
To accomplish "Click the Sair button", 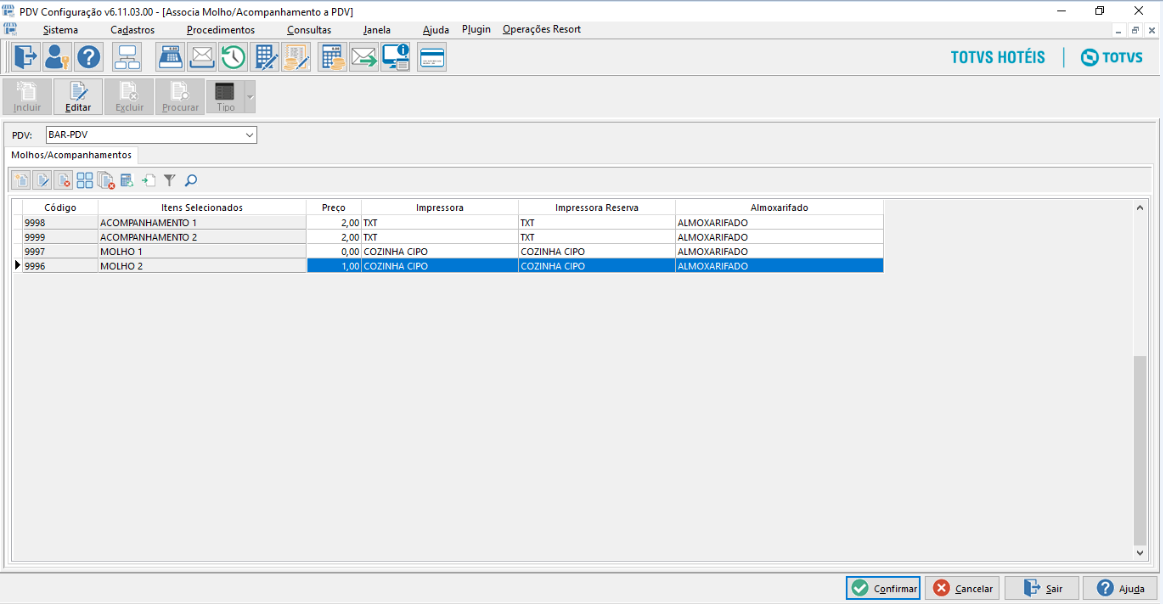I will (x=1042, y=588).
